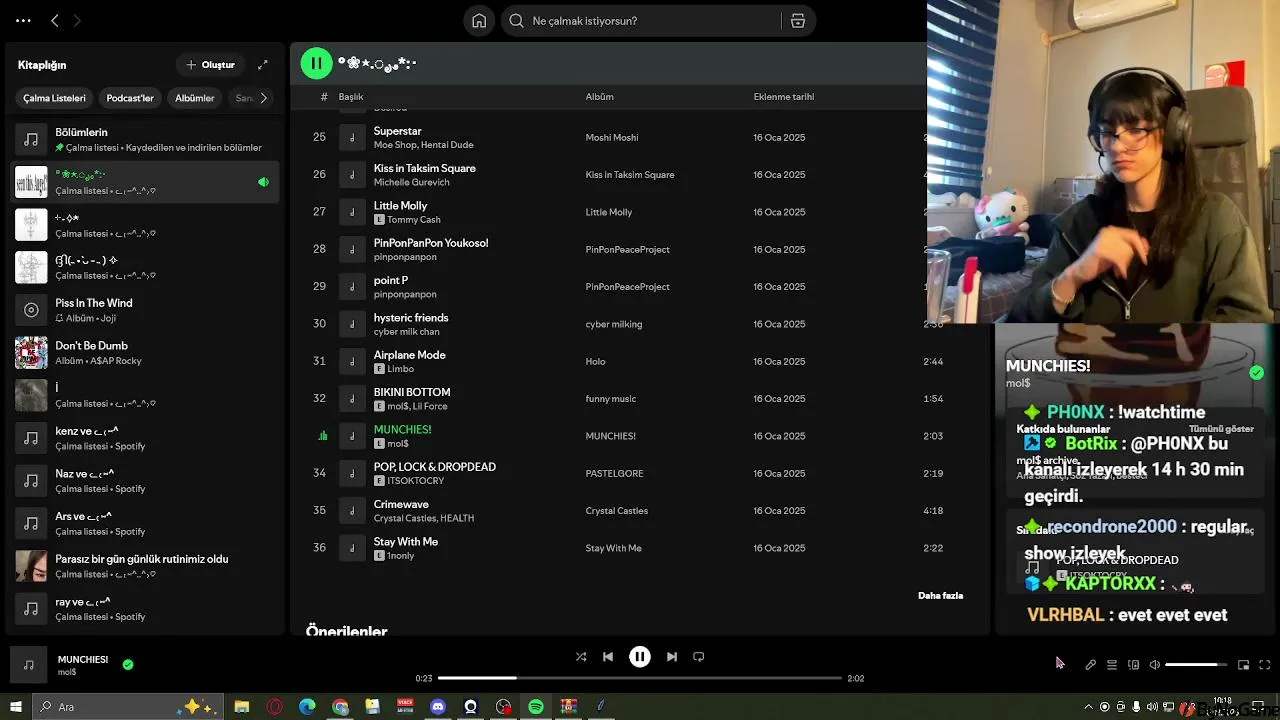Expand the library panel

263,65
